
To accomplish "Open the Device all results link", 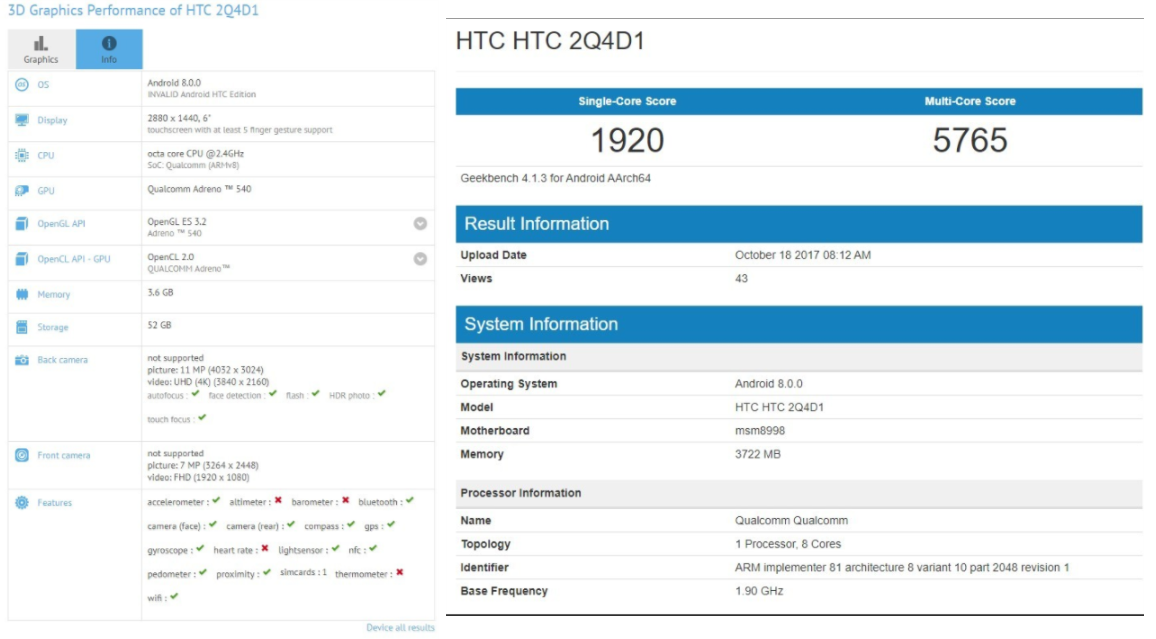I will (x=400, y=628).
